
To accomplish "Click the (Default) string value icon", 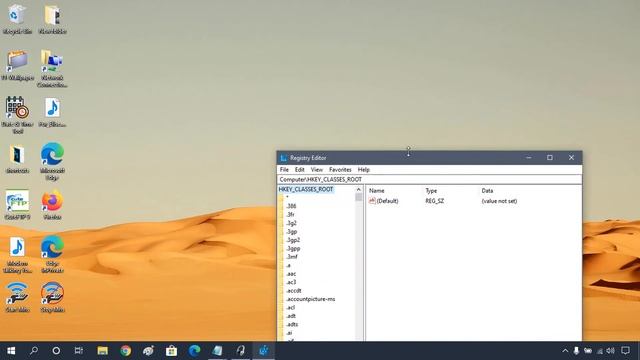I will click(372, 201).
